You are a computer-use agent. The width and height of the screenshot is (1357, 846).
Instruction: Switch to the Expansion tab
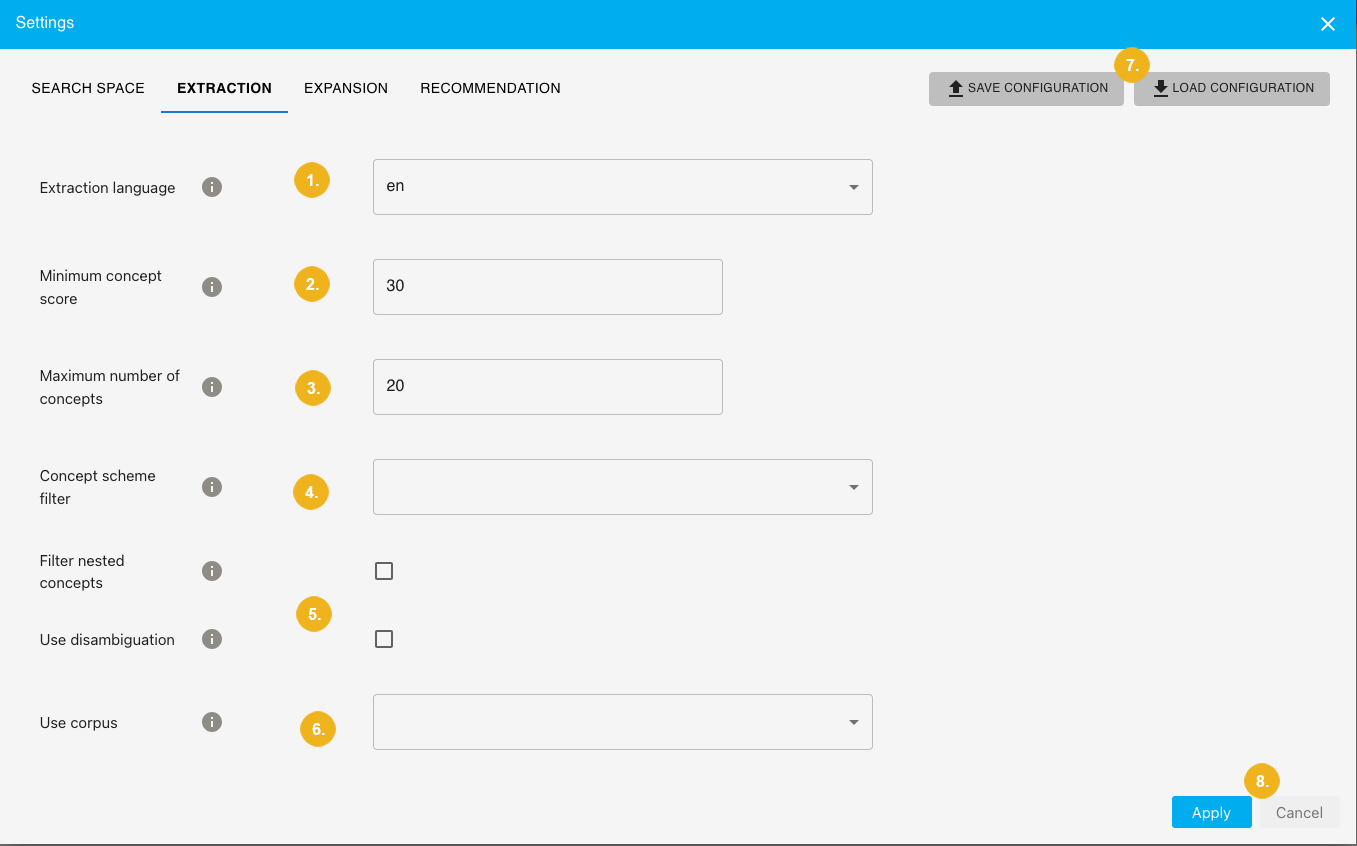[346, 88]
